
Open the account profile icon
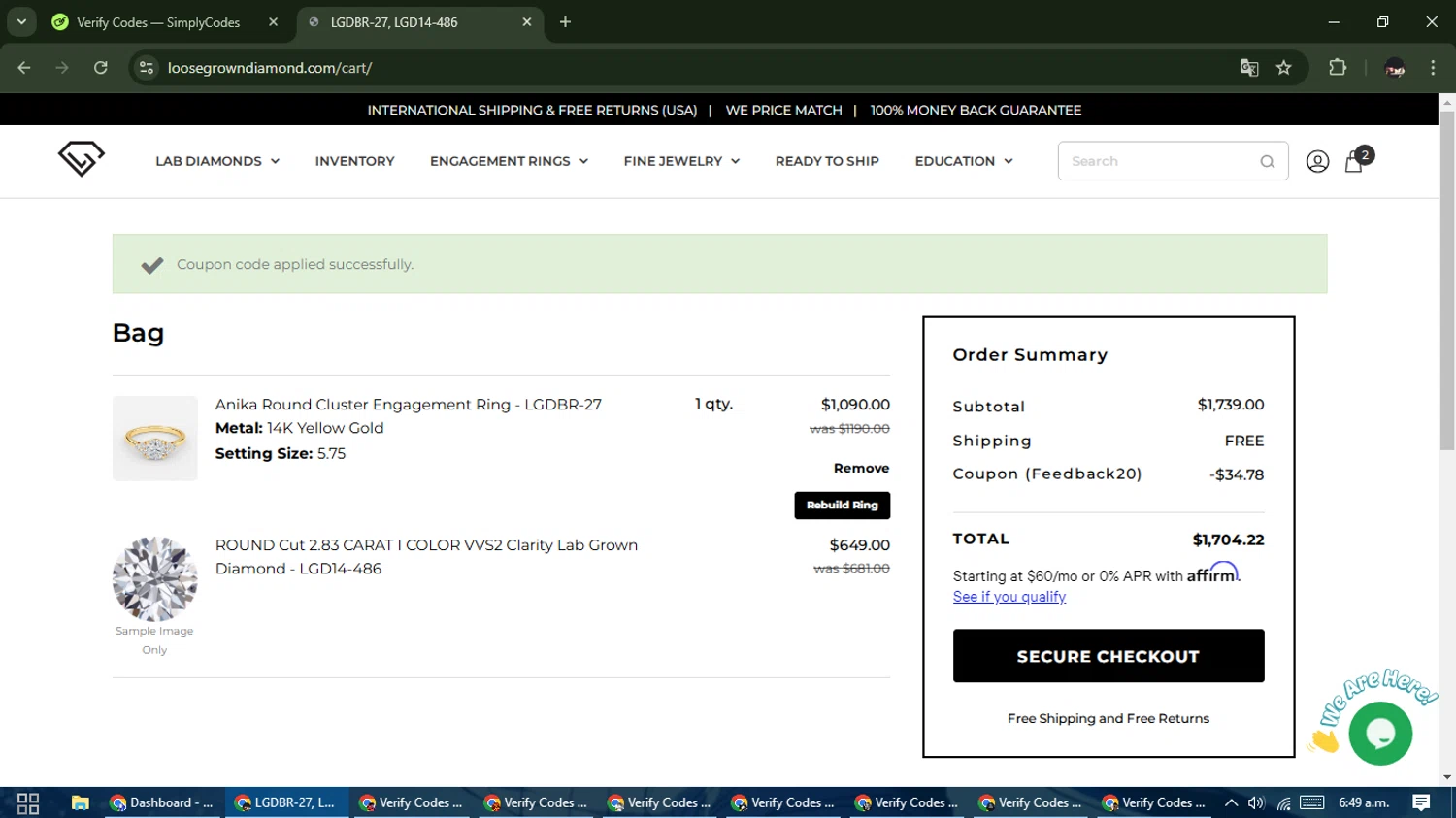(1317, 161)
